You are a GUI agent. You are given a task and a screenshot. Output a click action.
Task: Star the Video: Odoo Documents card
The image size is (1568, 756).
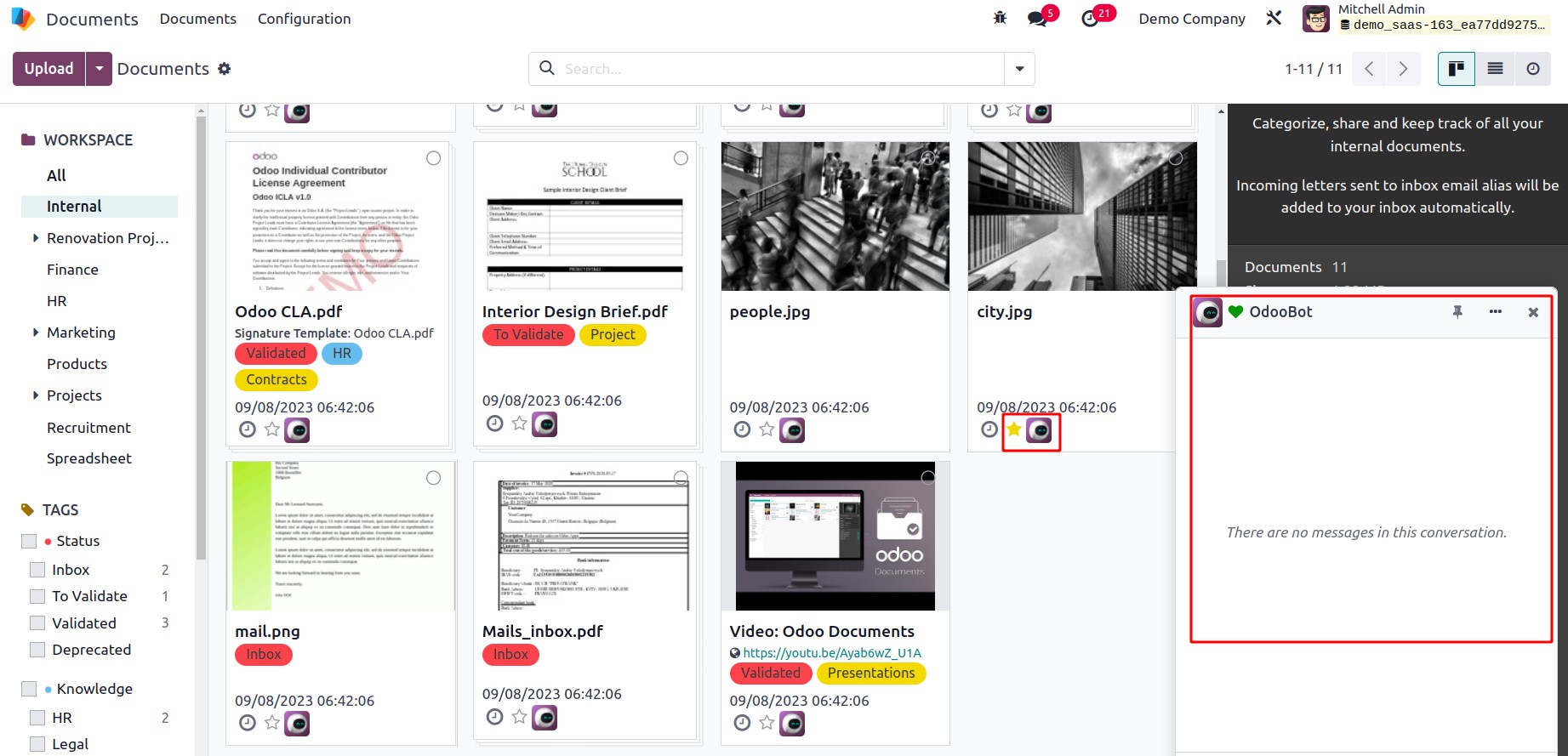pyautogui.click(x=767, y=723)
